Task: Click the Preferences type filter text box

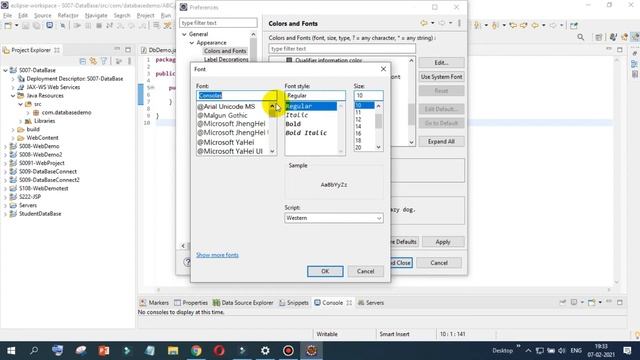Action: 218,23
